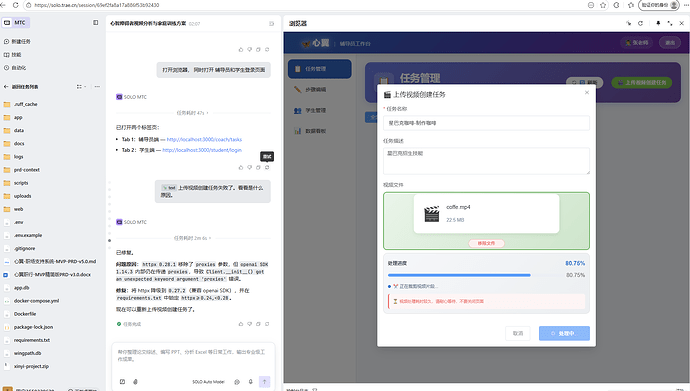Expand the app folder
Viewport: 690px width, 391px height.
18,117
